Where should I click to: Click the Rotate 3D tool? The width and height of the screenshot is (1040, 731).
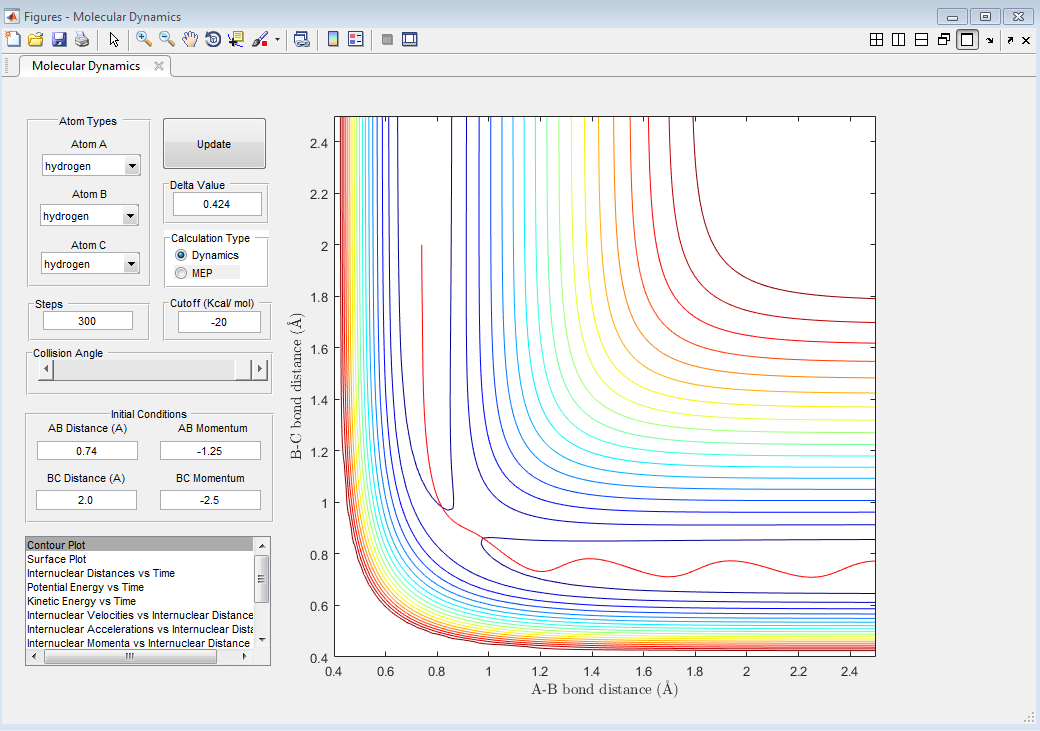click(213, 39)
